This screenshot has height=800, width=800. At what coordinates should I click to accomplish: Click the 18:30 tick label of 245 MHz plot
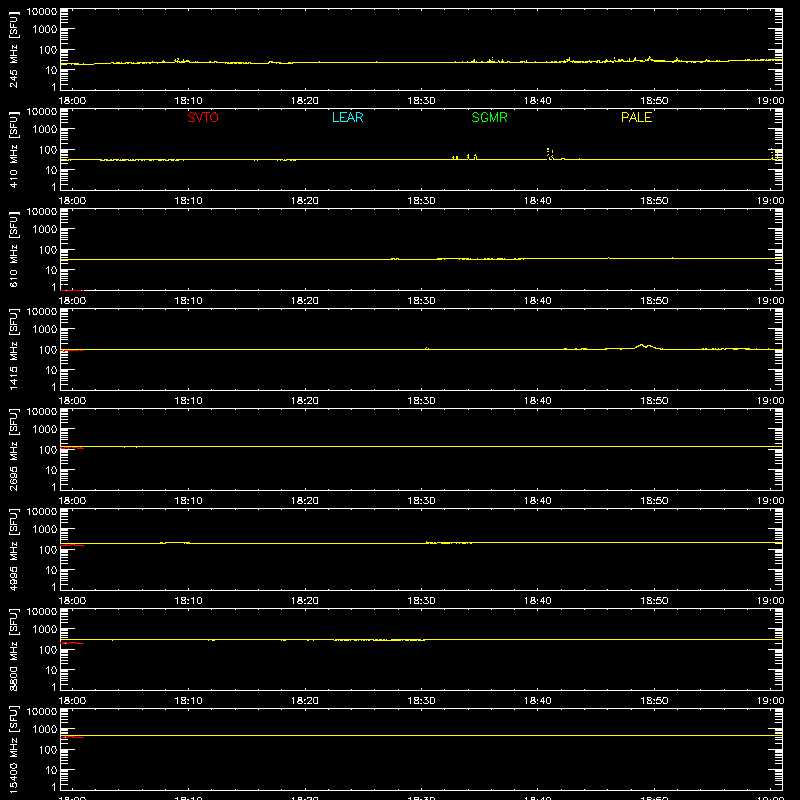tap(421, 101)
